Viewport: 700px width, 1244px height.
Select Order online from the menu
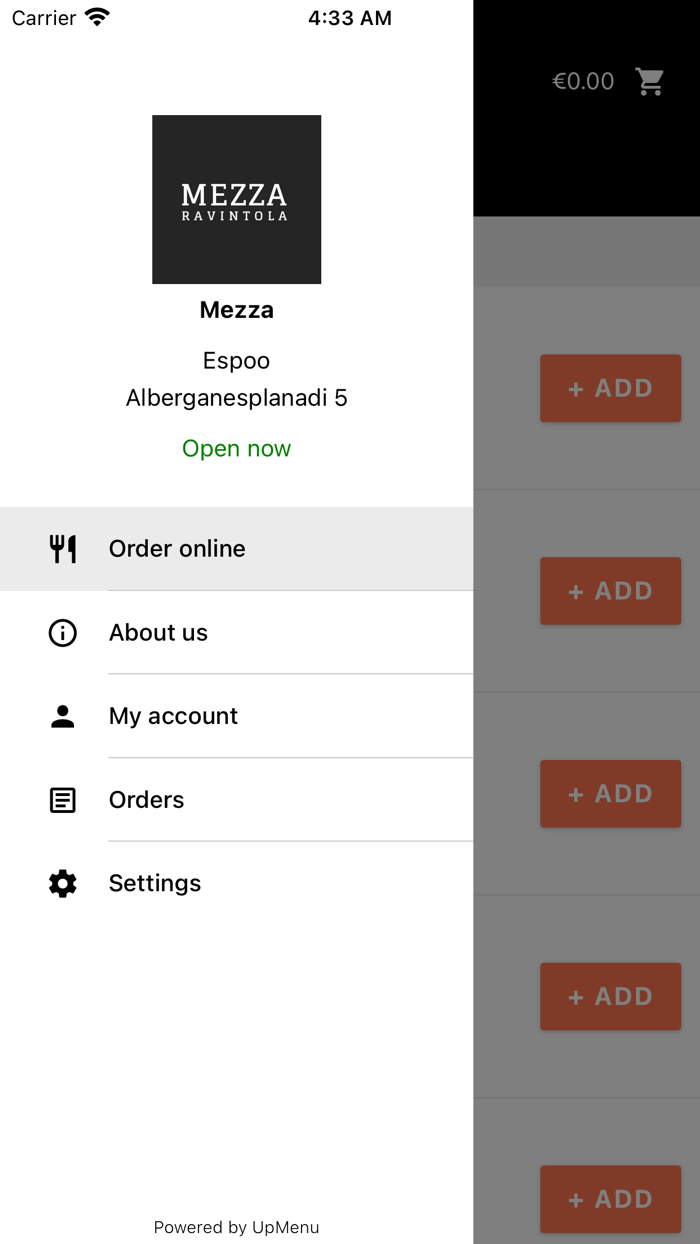click(177, 548)
